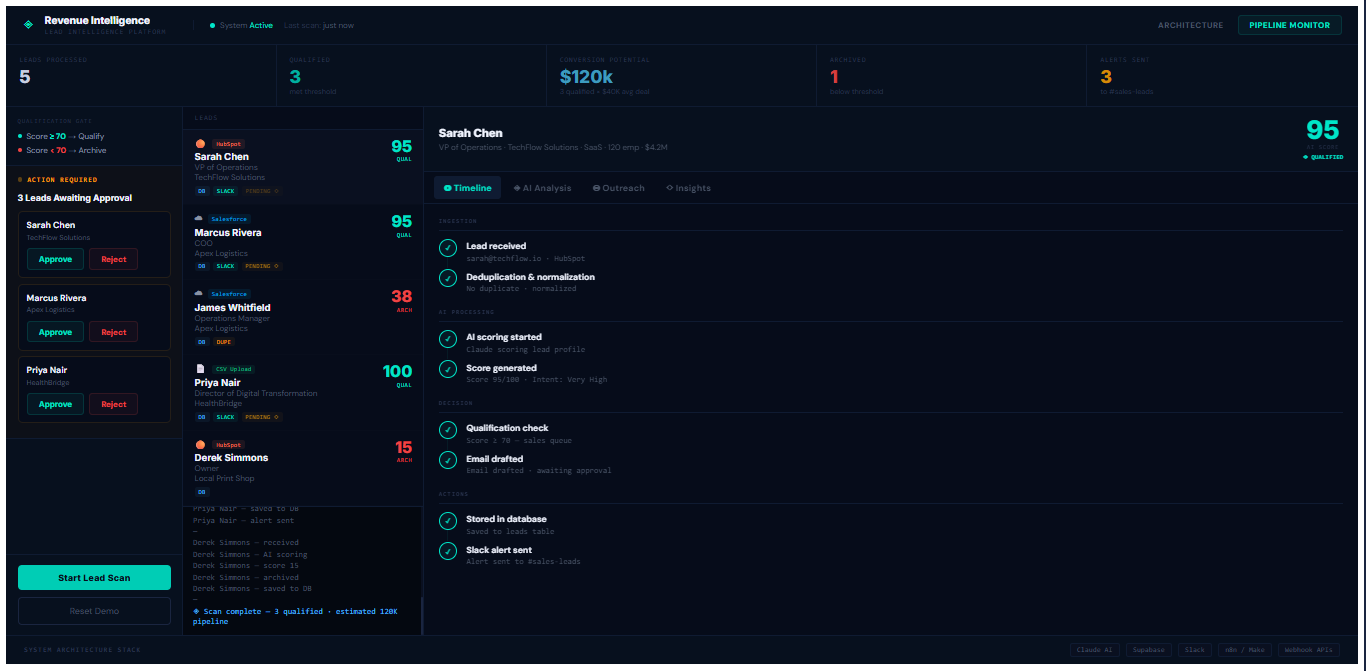Click the Revenue Intelligence diamond logo icon
1366x671 pixels.
pos(28,24)
